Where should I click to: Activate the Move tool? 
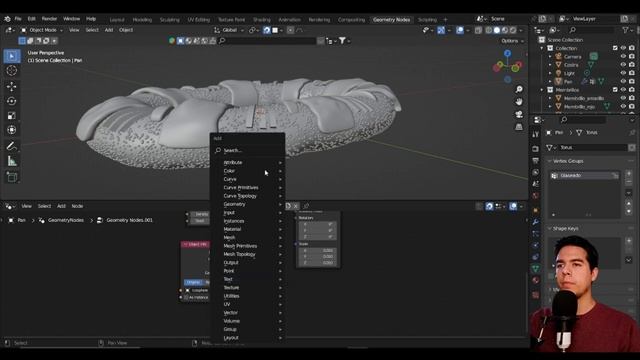click(x=12, y=86)
